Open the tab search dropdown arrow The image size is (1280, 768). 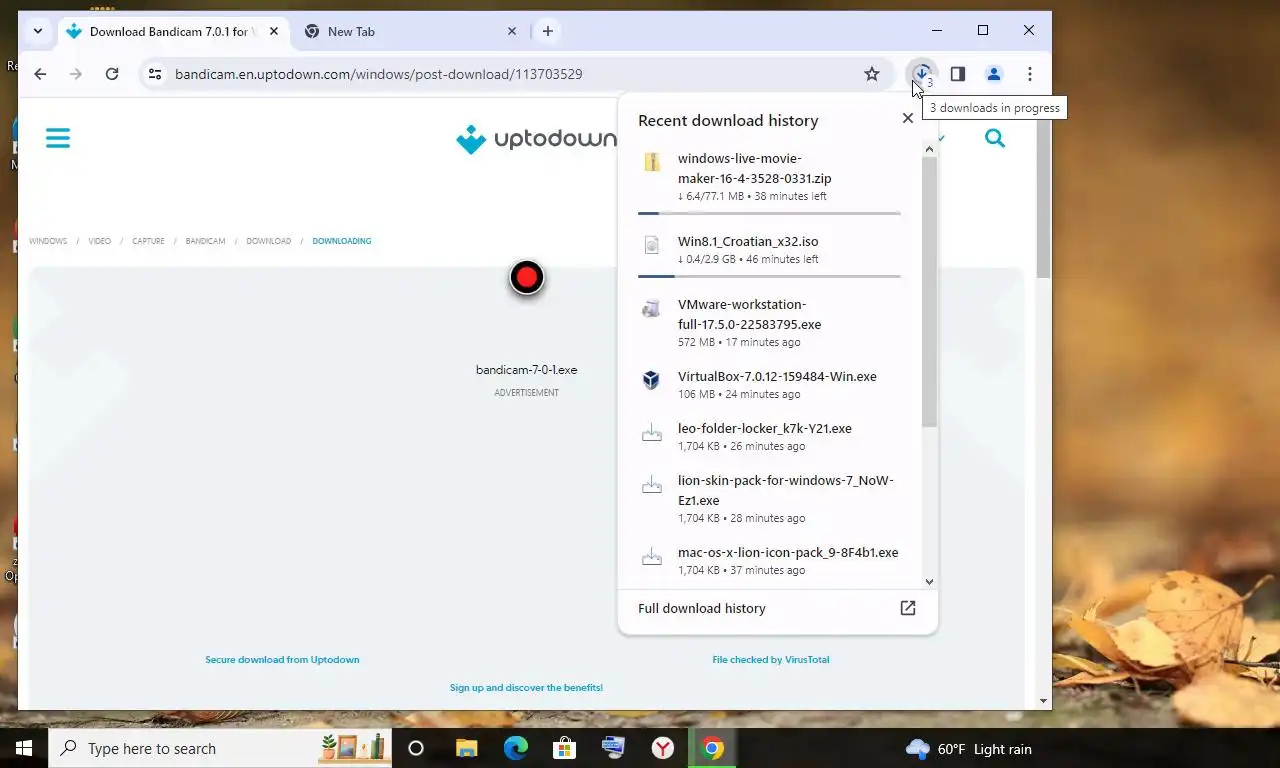(37, 31)
